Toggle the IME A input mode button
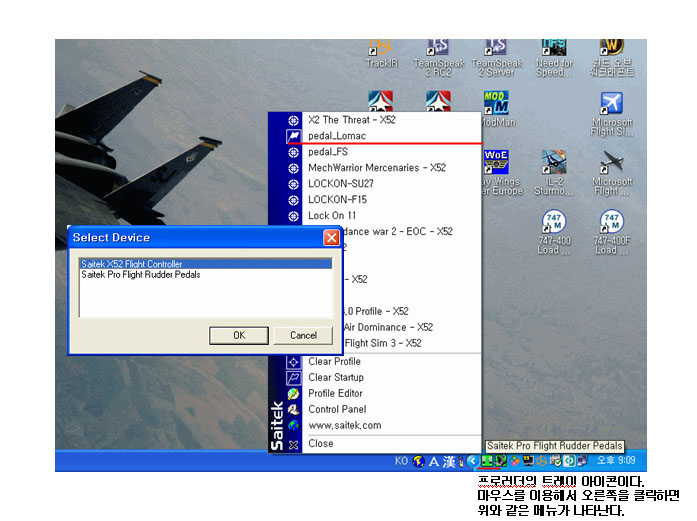The height and width of the screenshot is (521, 697). point(434,462)
